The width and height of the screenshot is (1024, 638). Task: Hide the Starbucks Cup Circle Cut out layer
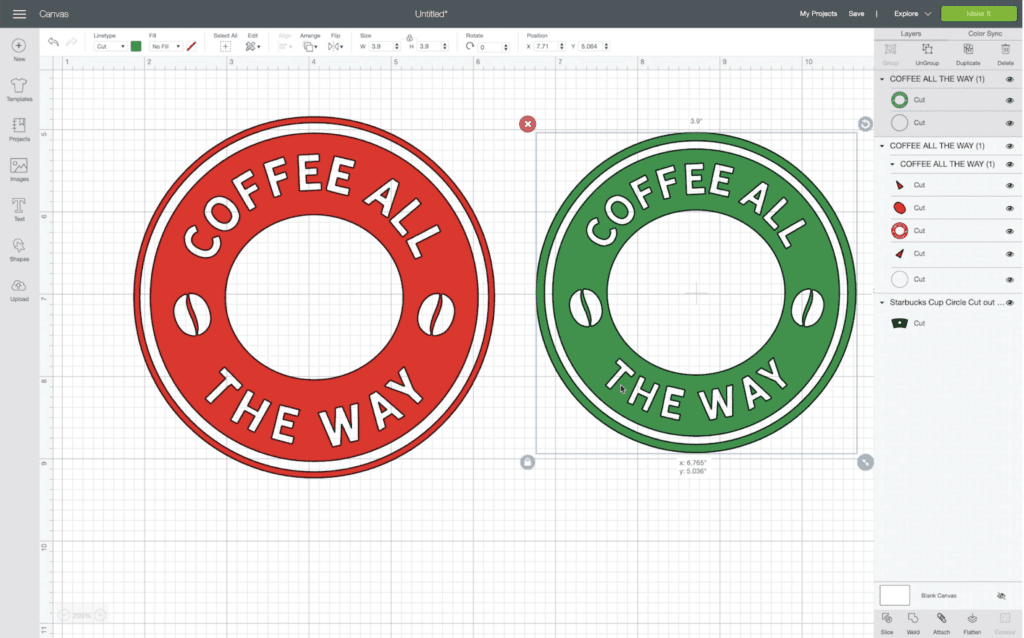(1010, 302)
